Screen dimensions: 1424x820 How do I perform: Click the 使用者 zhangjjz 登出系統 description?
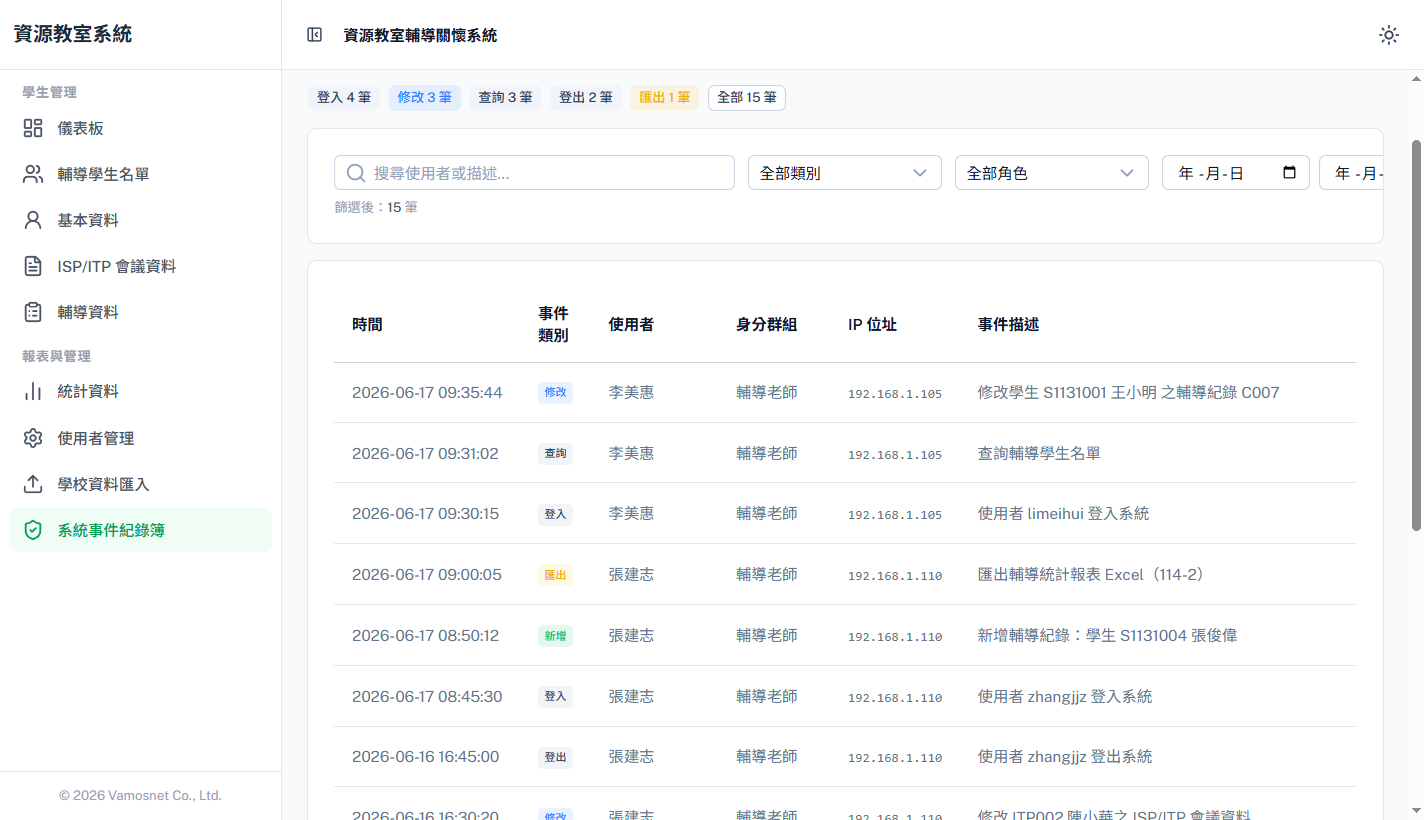(x=1065, y=756)
